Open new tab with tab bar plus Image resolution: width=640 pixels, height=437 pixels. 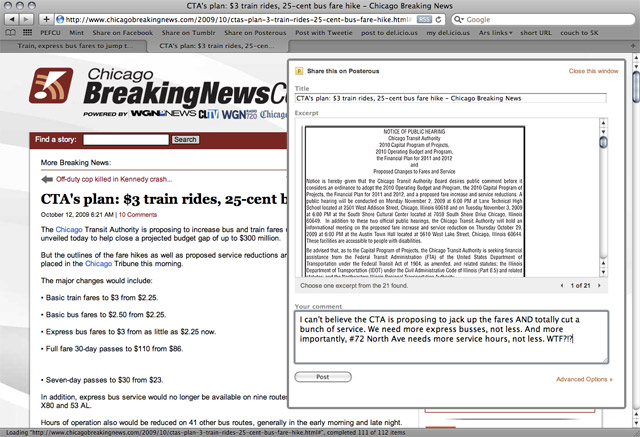(633, 46)
